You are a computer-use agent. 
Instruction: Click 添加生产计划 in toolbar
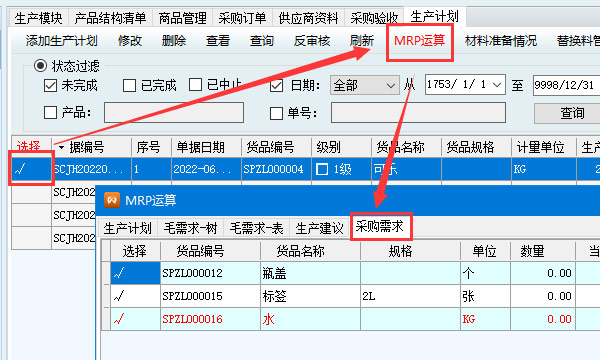coord(61,41)
